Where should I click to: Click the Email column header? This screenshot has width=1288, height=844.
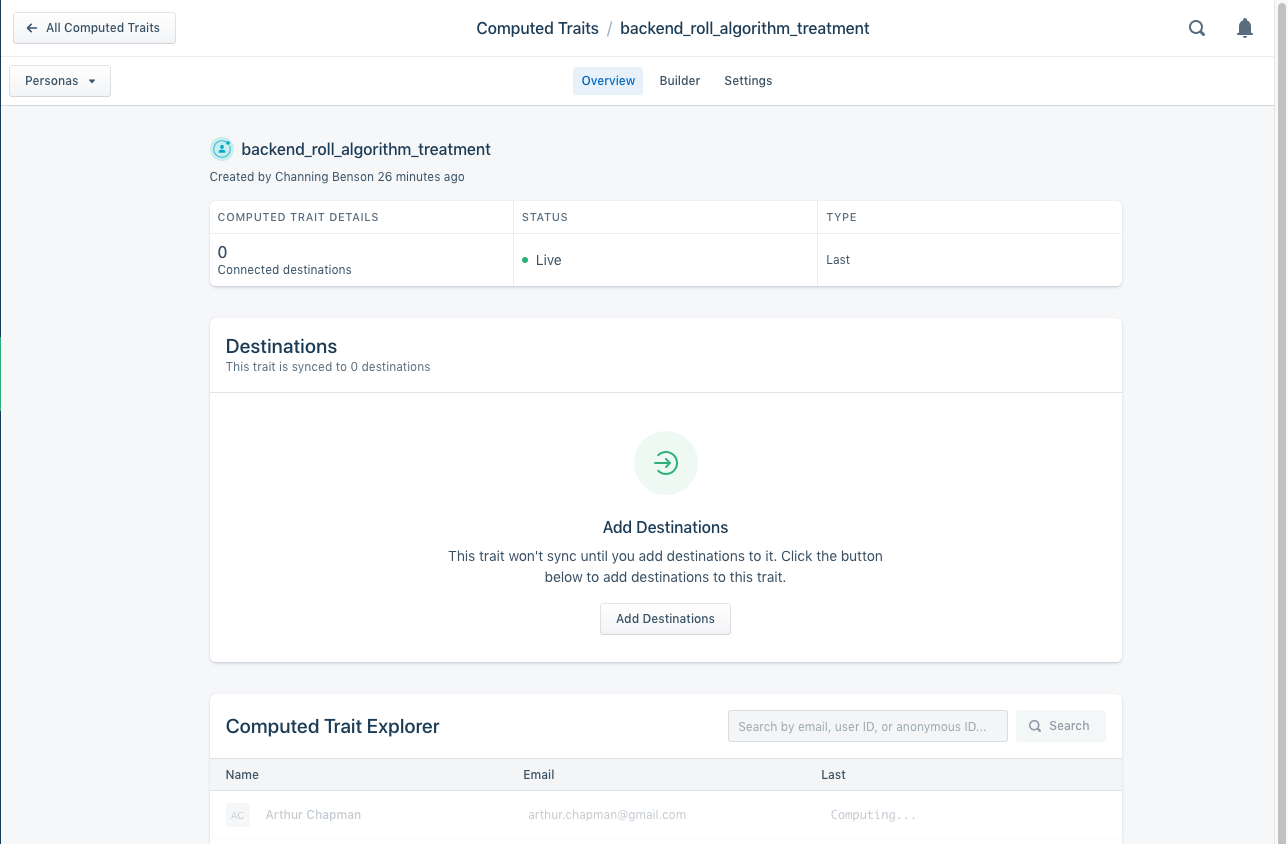[538, 775]
